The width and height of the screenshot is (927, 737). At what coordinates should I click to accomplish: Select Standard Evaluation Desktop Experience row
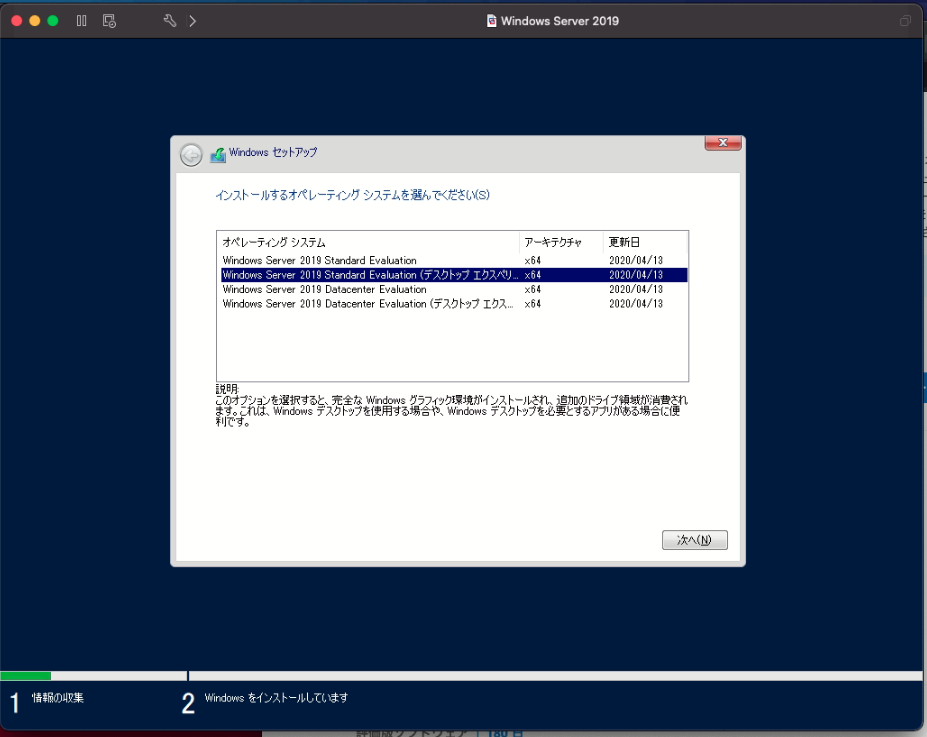[452, 275]
